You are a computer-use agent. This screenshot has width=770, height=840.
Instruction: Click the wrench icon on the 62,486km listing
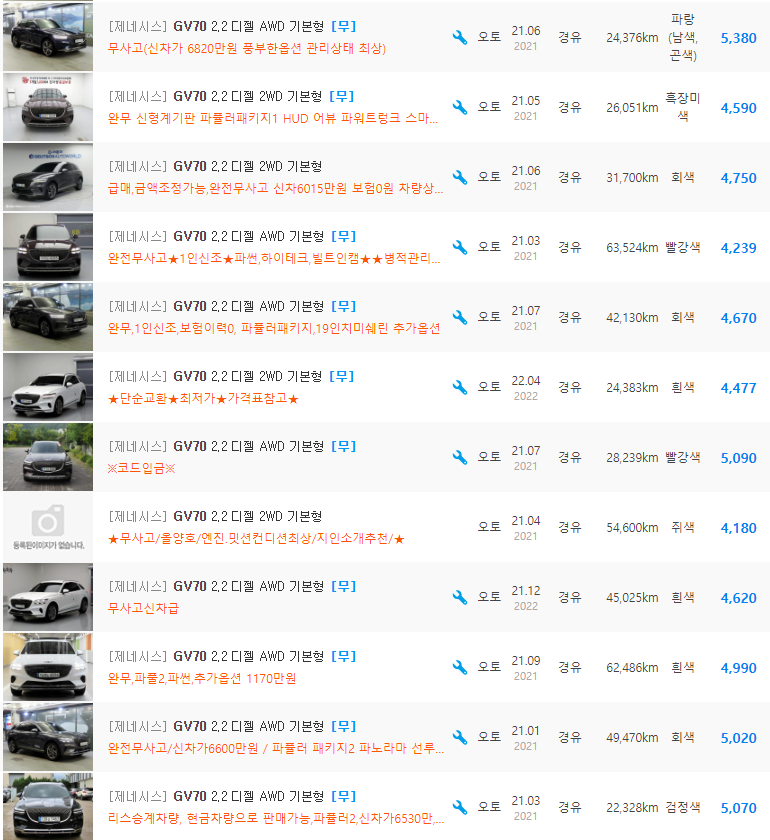[x=460, y=668]
